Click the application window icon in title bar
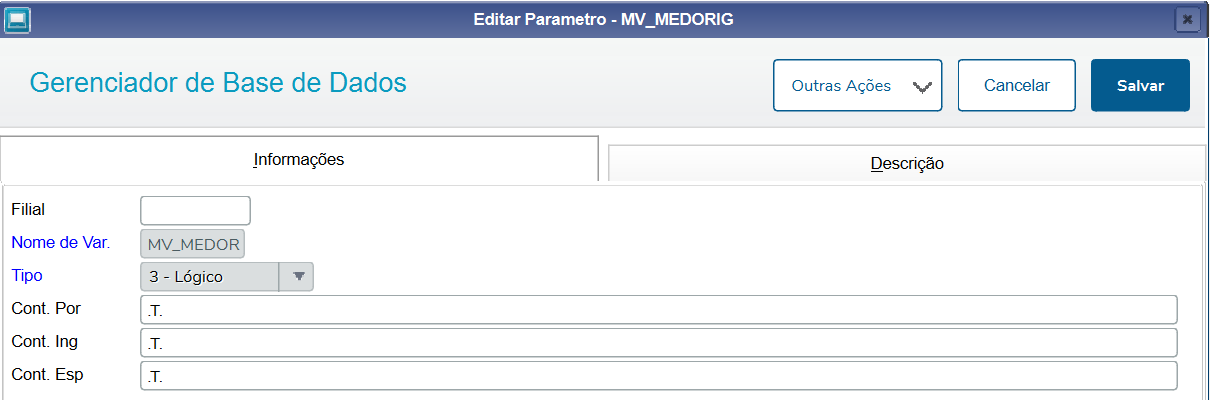 [x=18, y=19]
